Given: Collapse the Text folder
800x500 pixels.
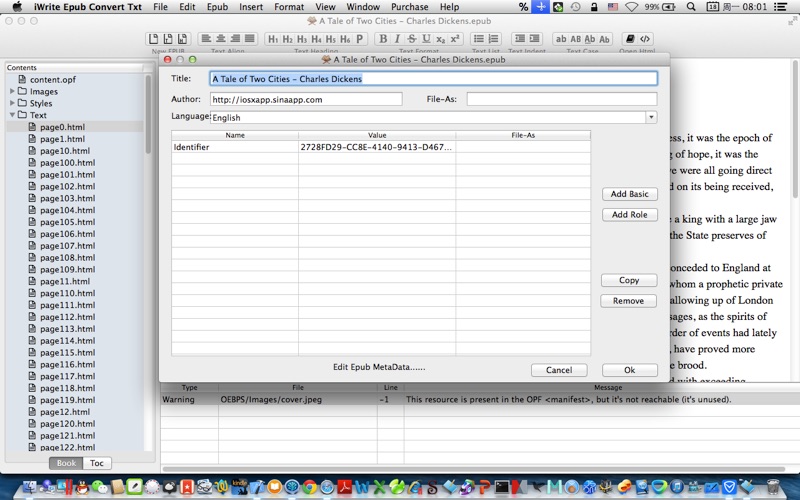Looking at the screenshot, I should pyautogui.click(x=12, y=115).
